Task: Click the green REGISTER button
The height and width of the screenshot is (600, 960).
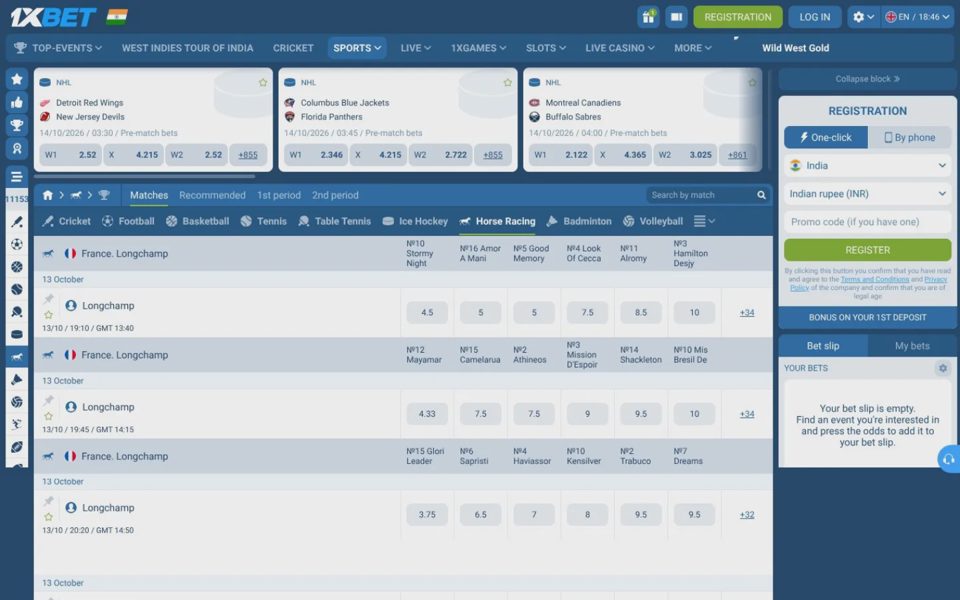Action: [868, 250]
